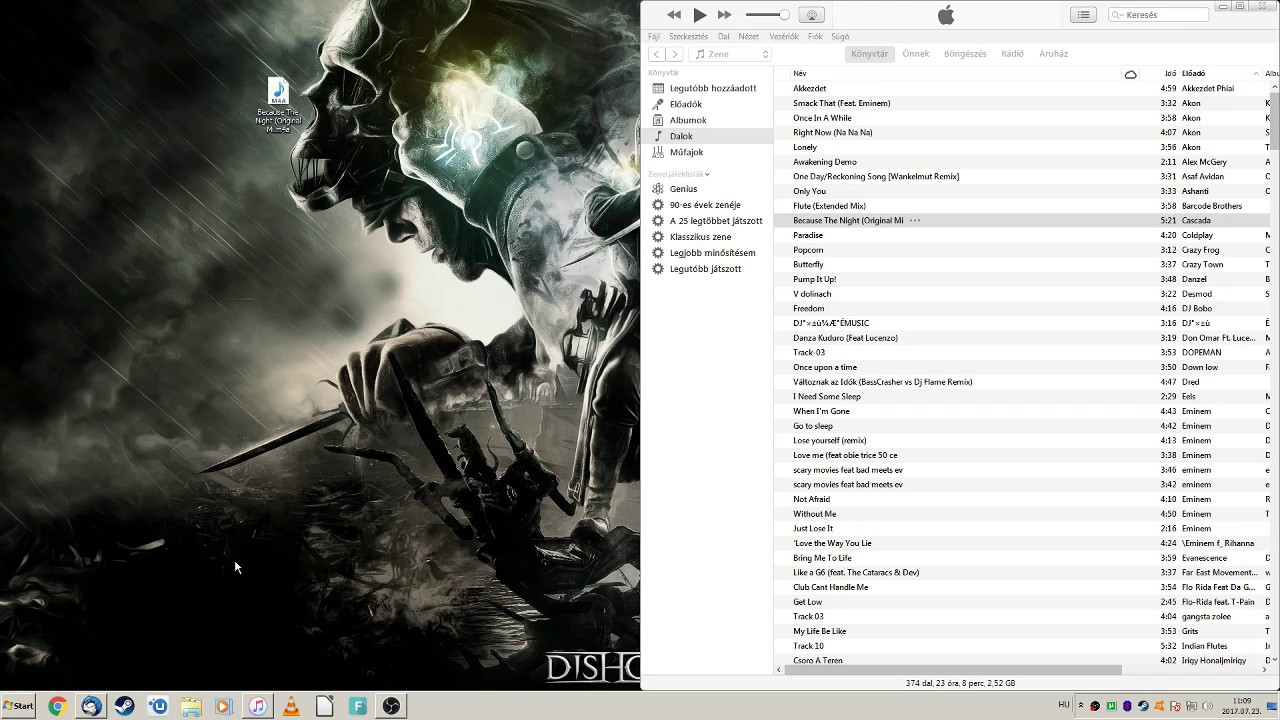Image resolution: width=1280 pixels, height=720 pixels.
Task: Open the Up Next list button
Action: pyautogui.click(x=1083, y=15)
